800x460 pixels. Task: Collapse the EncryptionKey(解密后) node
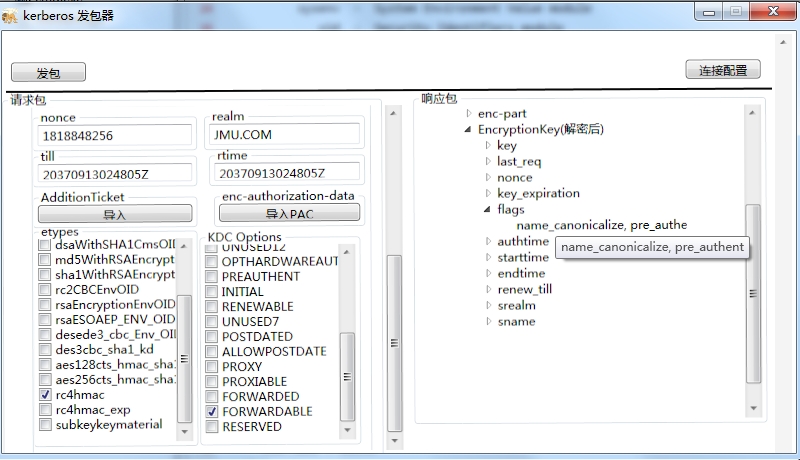click(x=468, y=129)
